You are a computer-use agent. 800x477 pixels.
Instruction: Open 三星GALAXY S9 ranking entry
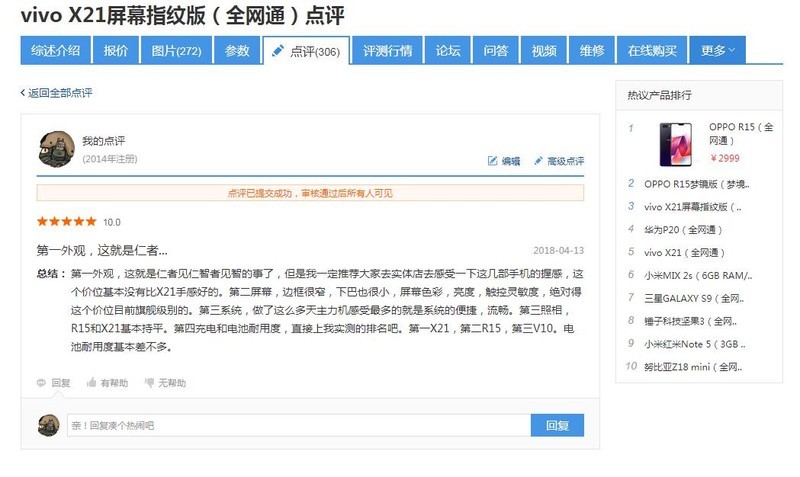pyautogui.click(x=694, y=298)
